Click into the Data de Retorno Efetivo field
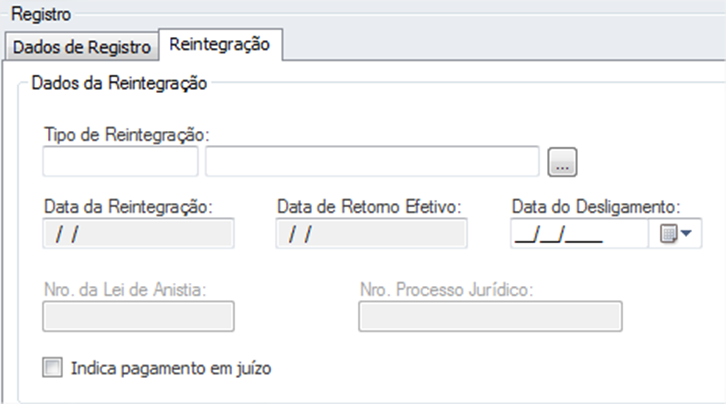This screenshot has width=726, height=404. [x=371, y=234]
